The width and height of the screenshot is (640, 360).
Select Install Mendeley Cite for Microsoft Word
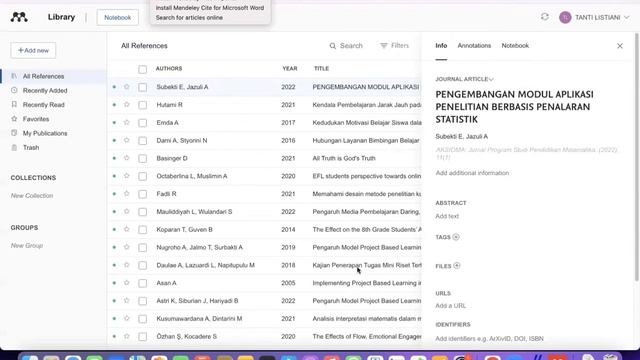click(210, 8)
